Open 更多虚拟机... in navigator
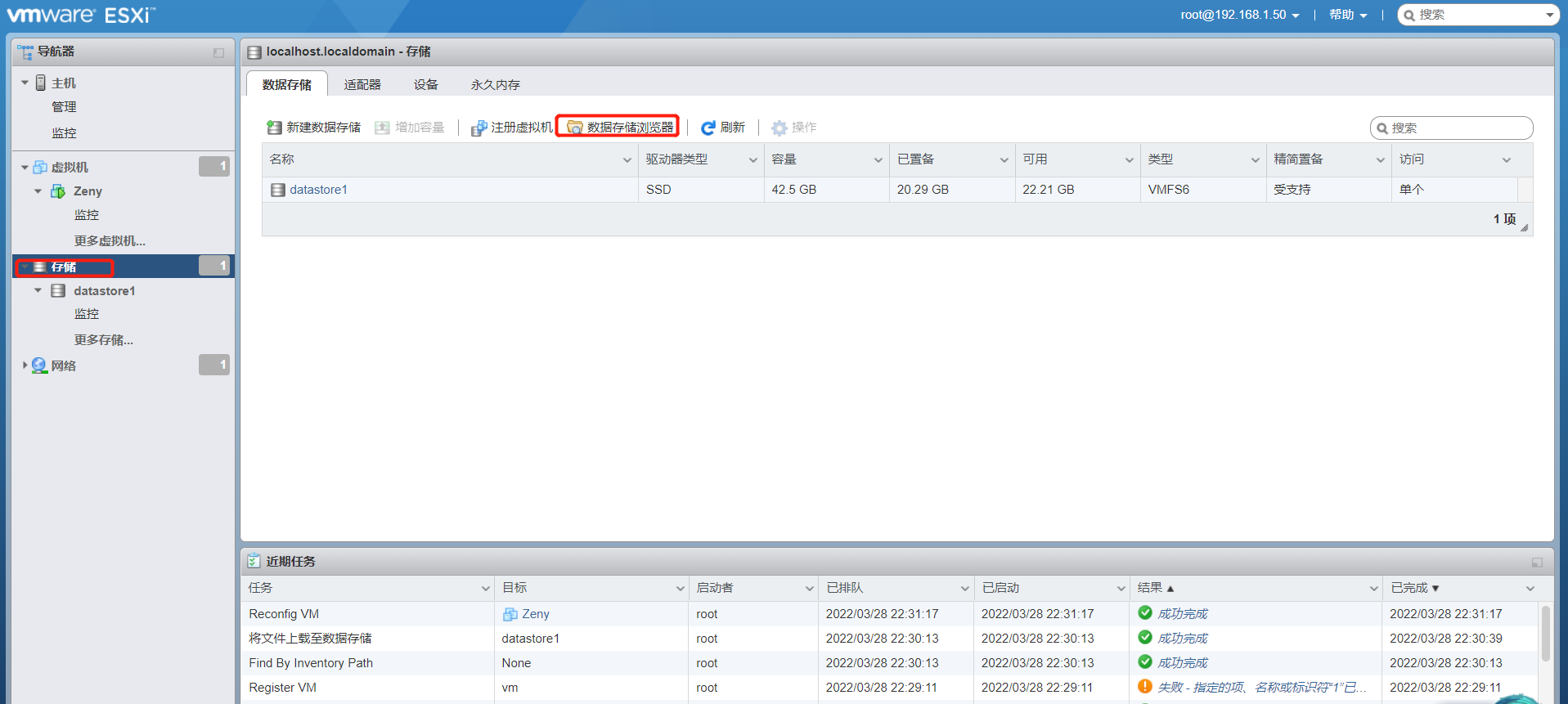 pyautogui.click(x=110, y=241)
